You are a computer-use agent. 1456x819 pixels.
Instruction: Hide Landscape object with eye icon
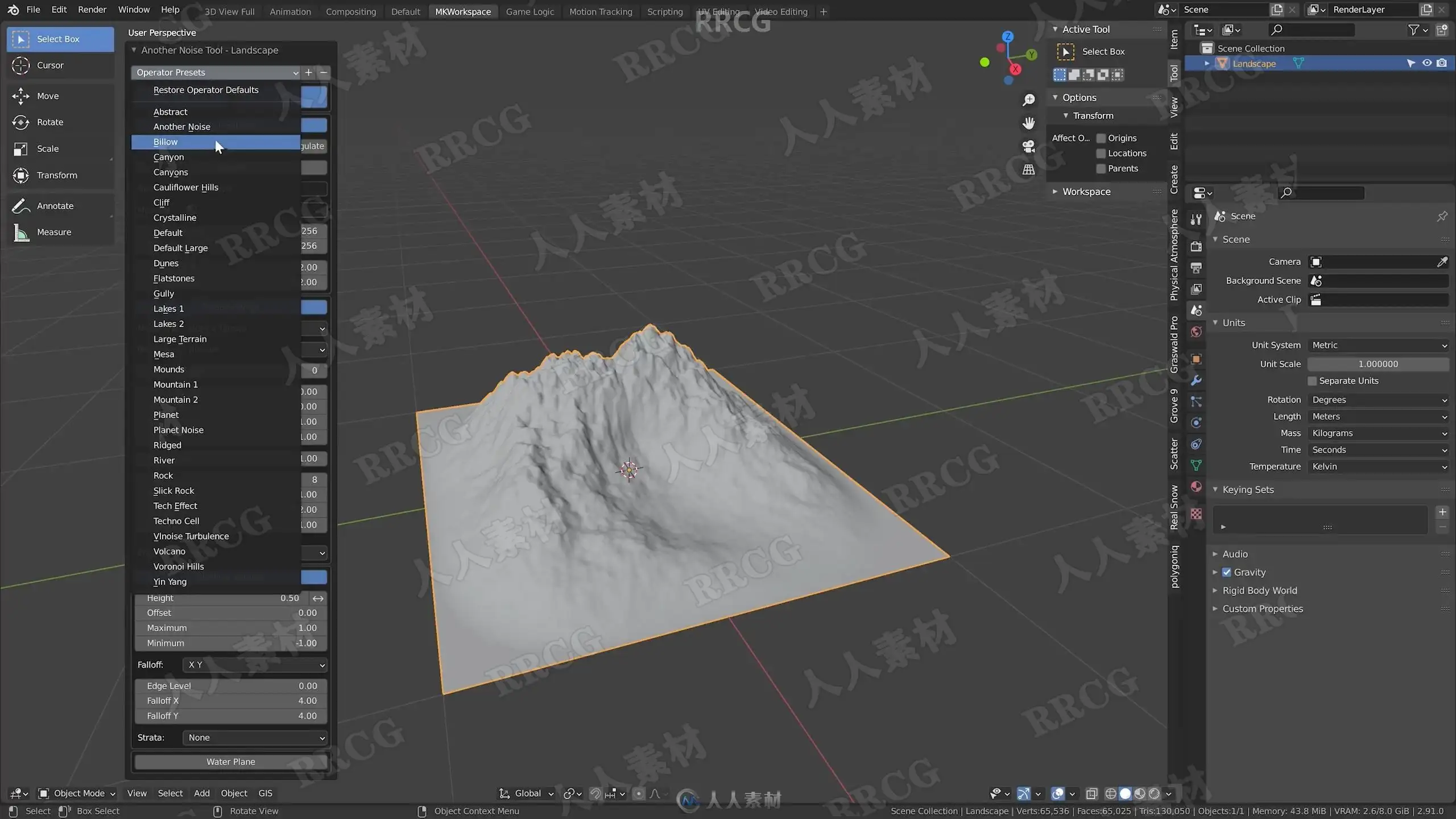tap(1426, 63)
